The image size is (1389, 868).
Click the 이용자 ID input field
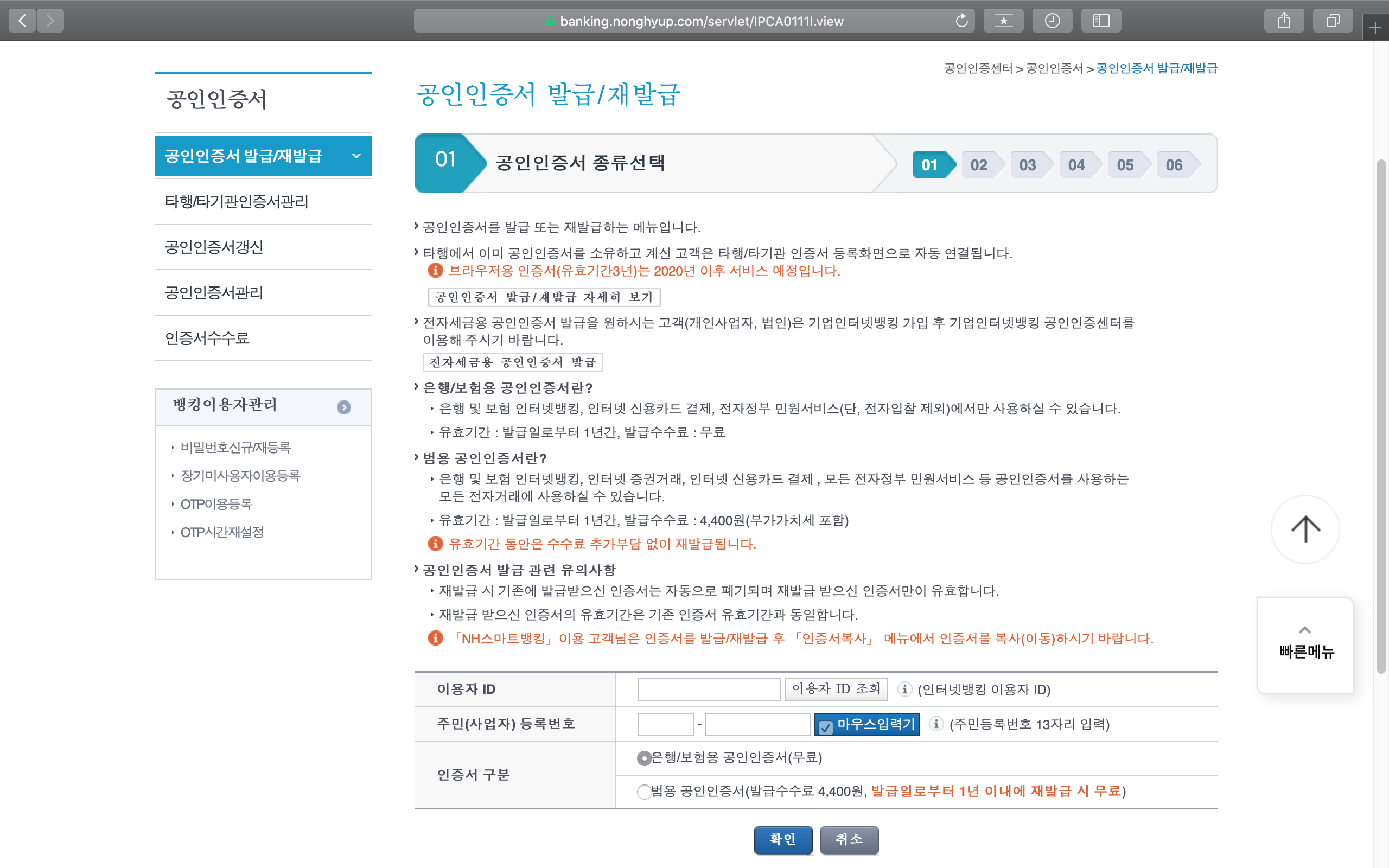708,689
